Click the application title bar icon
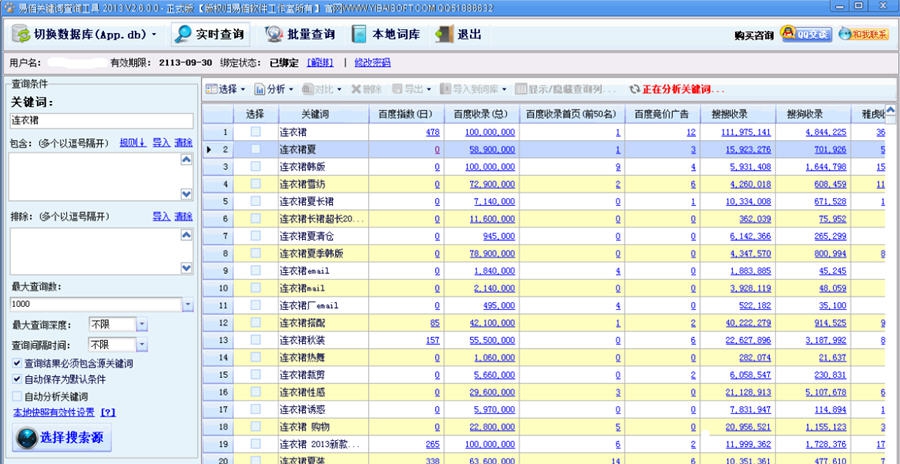The image size is (900, 464). [8, 6]
